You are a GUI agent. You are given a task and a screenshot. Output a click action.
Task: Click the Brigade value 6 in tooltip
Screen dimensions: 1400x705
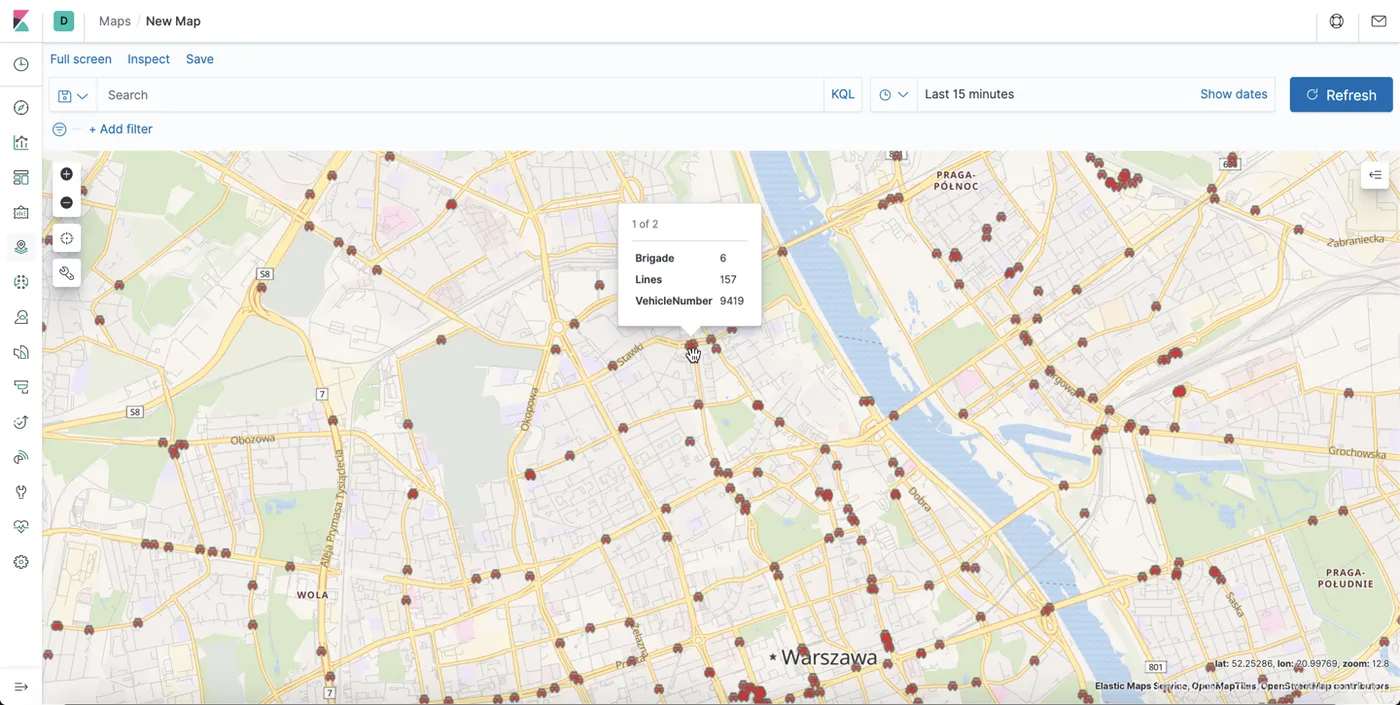click(x=723, y=258)
